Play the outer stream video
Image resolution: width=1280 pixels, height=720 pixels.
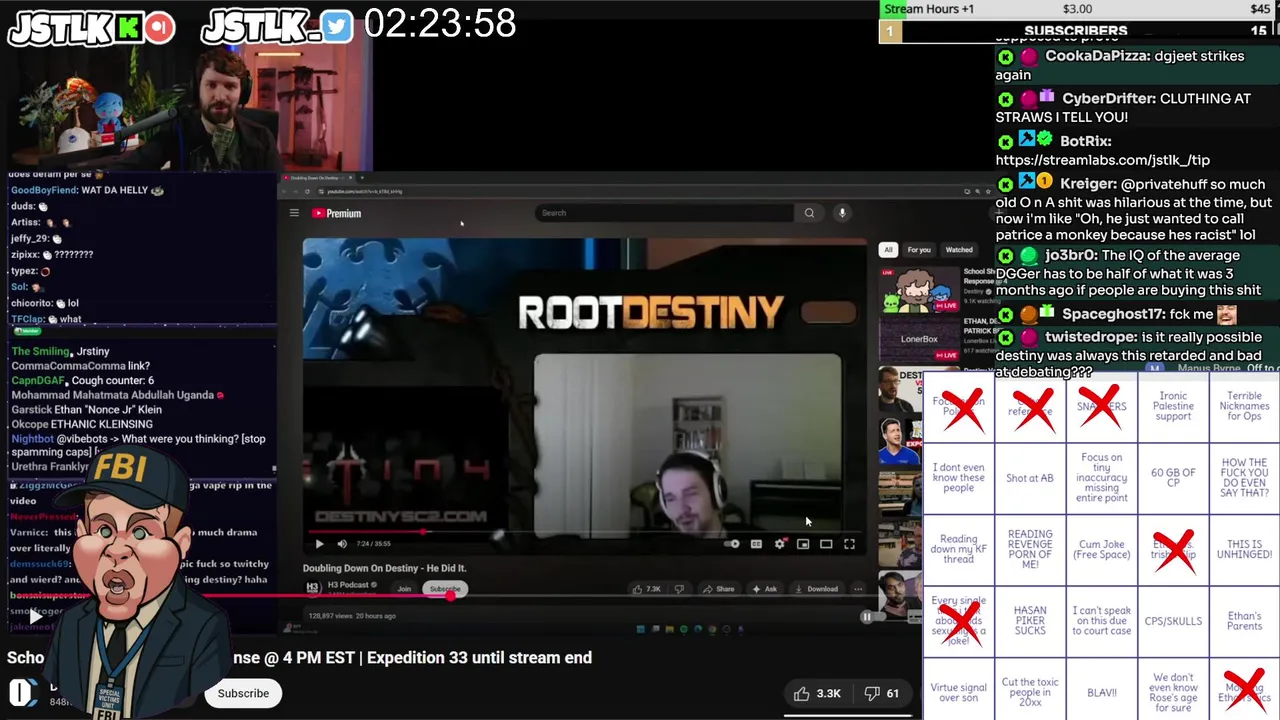pos(36,617)
